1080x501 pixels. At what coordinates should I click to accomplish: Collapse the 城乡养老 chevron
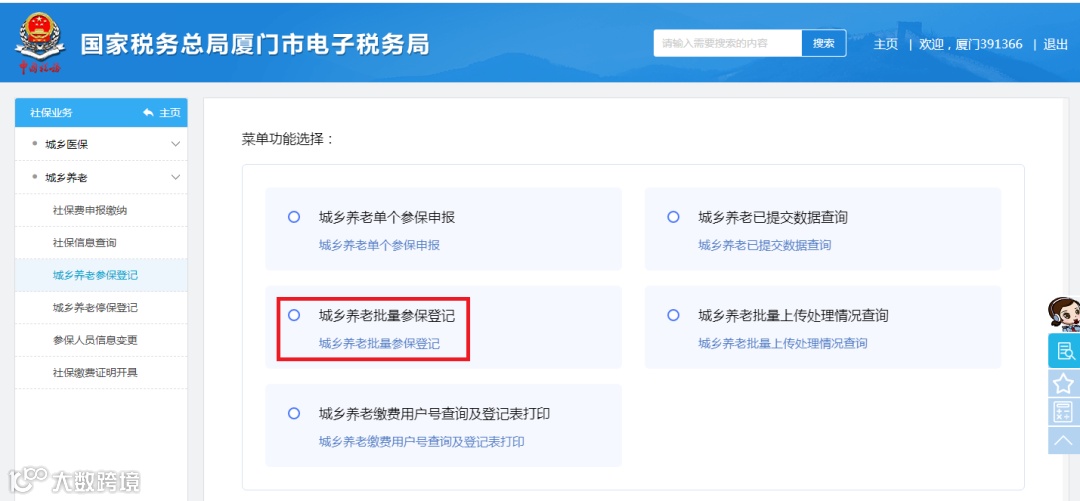tap(176, 177)
